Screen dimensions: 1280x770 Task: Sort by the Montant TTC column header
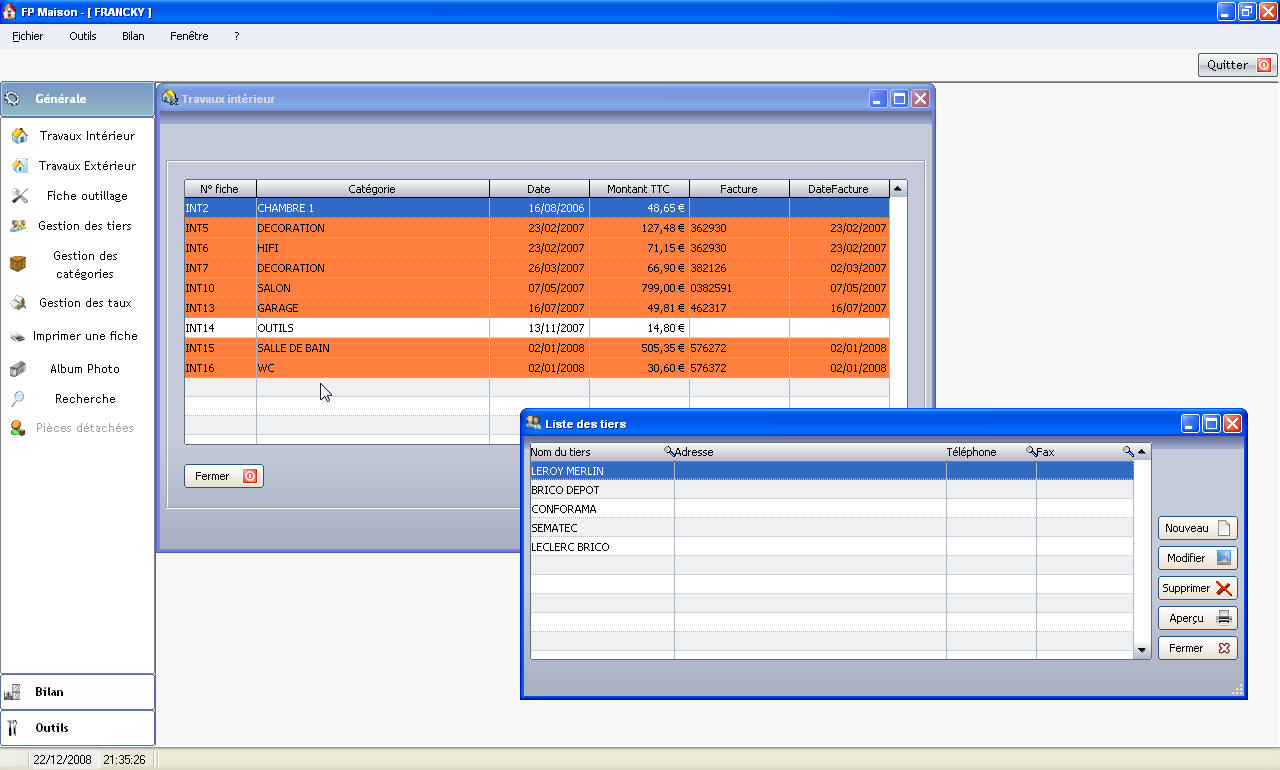tap(639, 189)
